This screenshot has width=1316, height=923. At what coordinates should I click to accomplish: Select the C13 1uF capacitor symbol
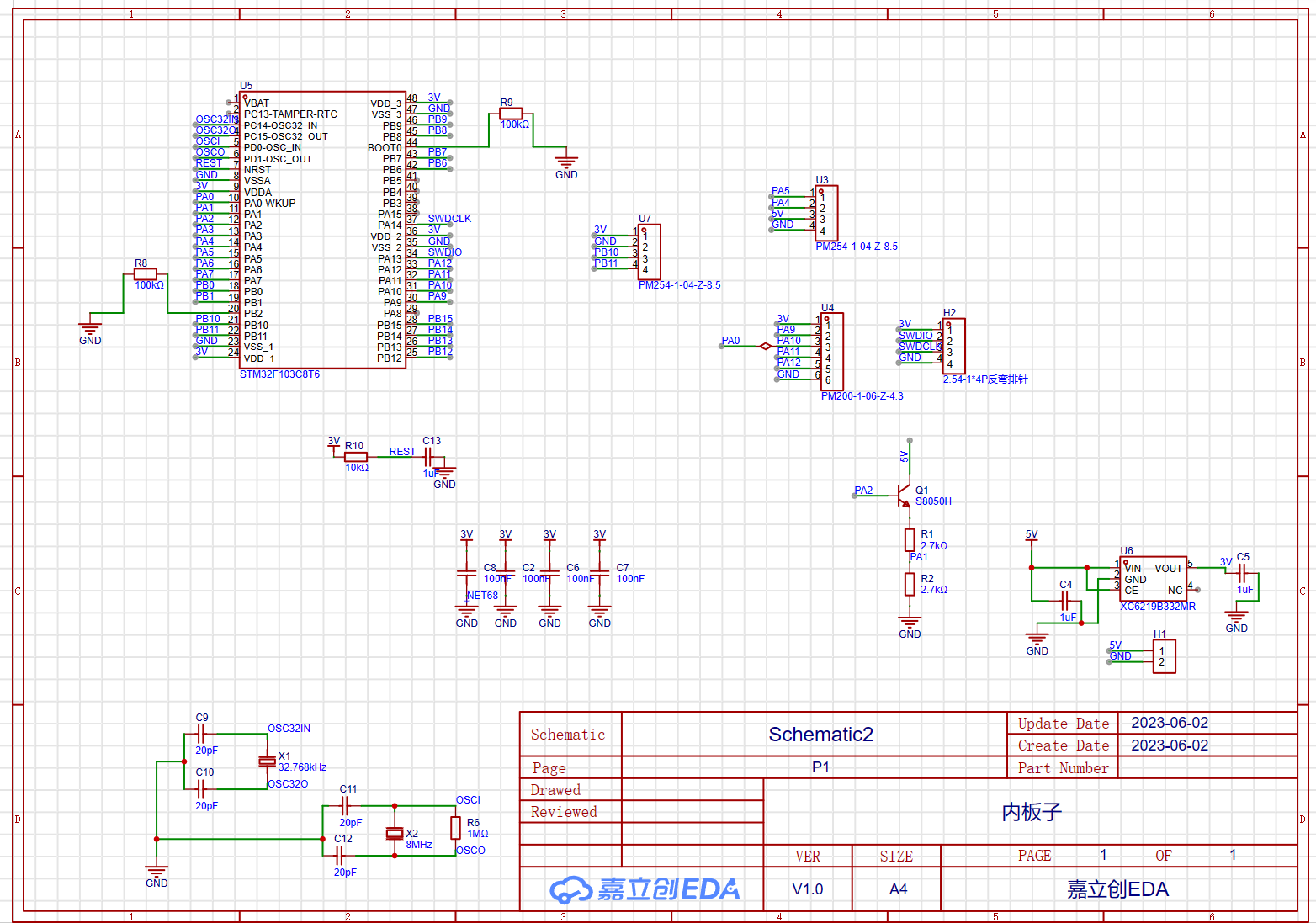(428, 457)
